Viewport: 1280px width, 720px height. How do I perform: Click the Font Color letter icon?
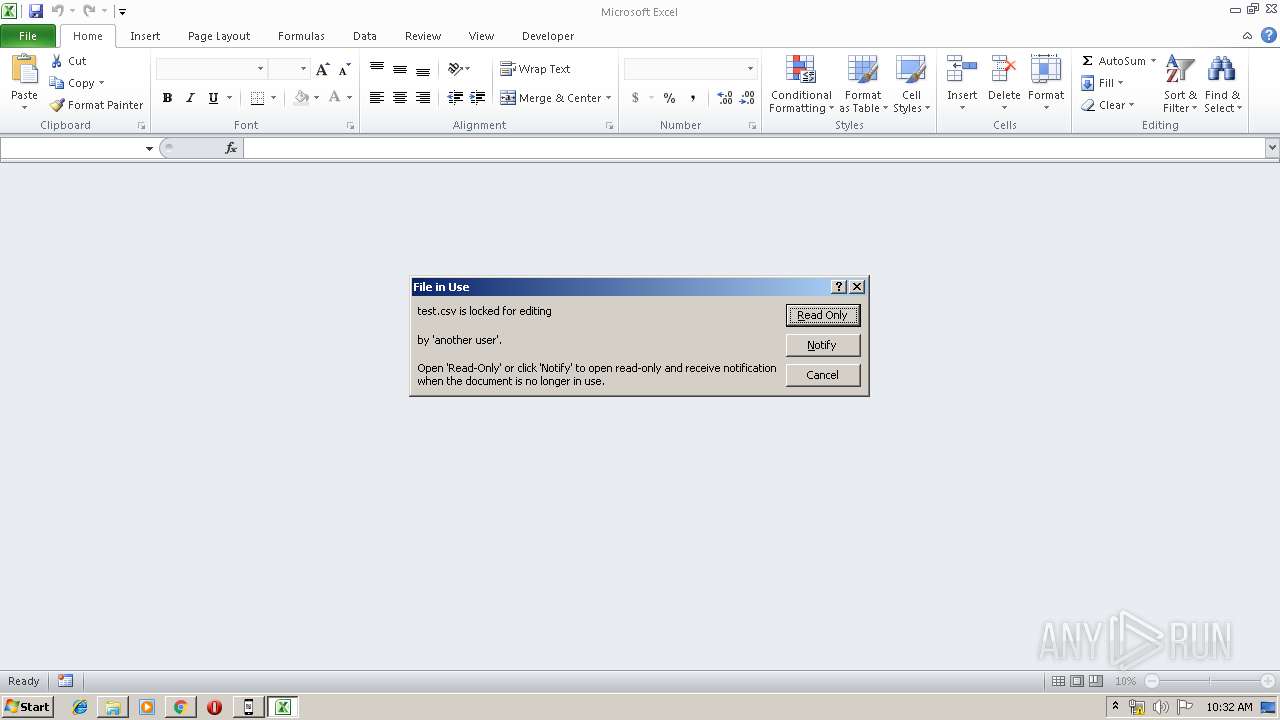335,98
